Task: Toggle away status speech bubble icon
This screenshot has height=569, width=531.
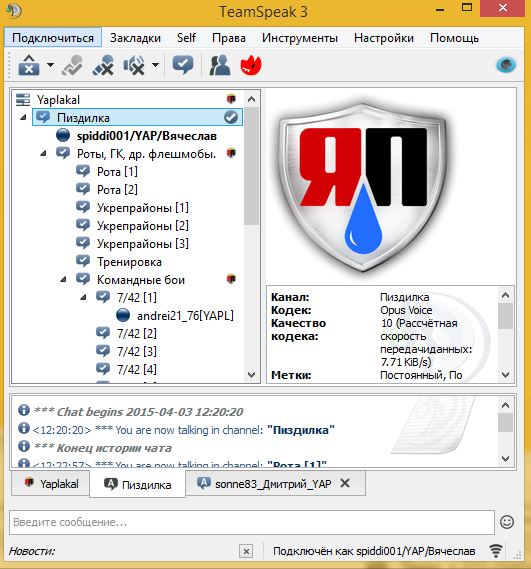Action: coord(183,65)
